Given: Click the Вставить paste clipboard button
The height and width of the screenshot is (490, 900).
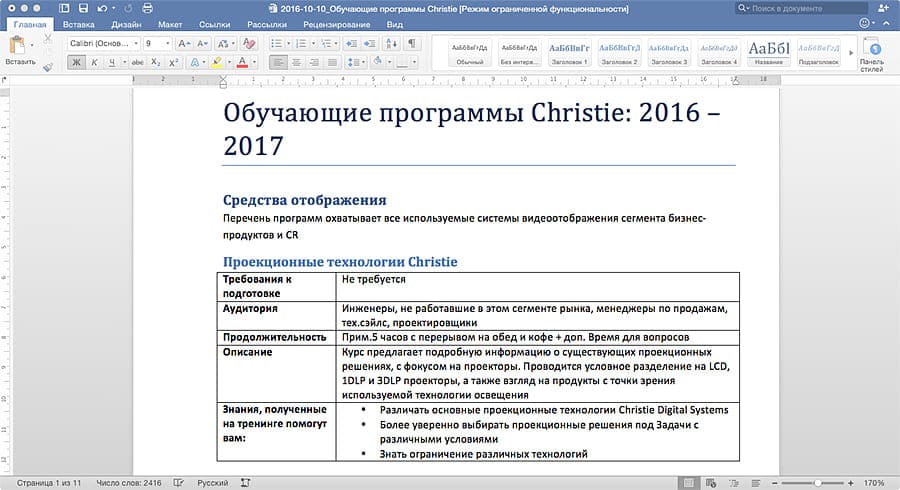Looking at the screenshot, I should coord(19,50).
